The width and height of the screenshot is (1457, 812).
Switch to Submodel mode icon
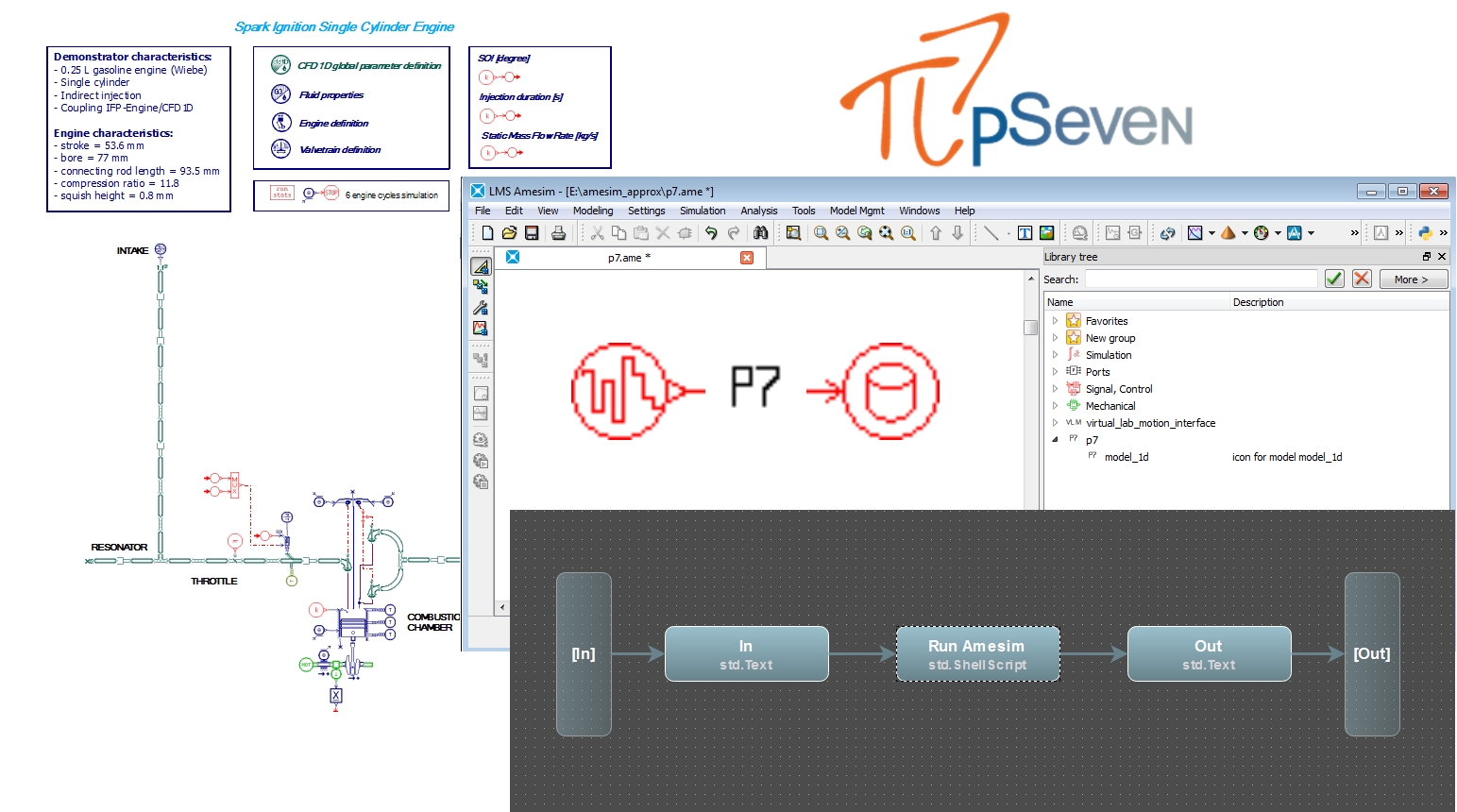pyautogui.click(x=481, y=287)
